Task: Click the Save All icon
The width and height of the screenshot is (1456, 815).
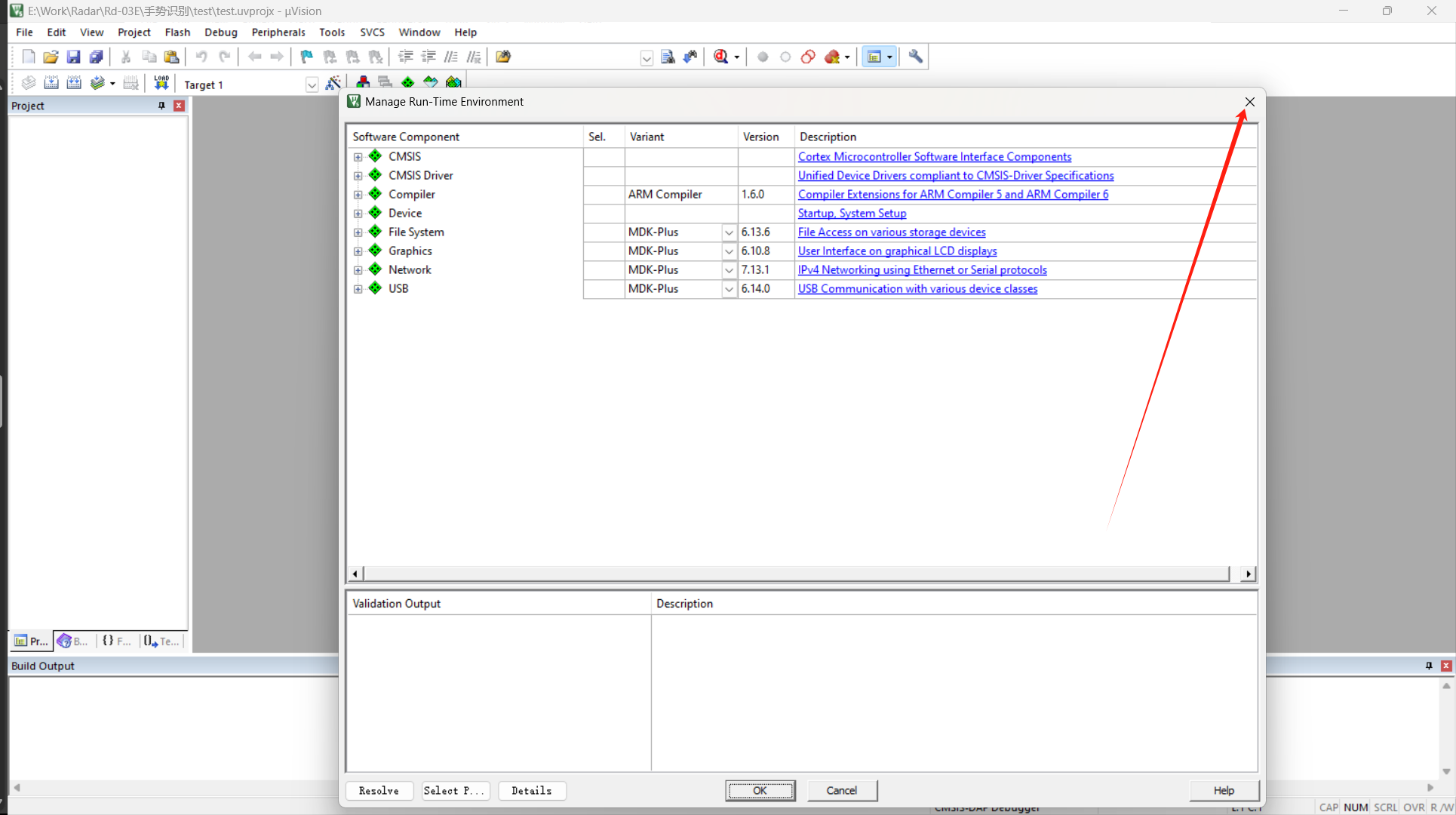Action: pyautogui.click(x=96, y=57)
